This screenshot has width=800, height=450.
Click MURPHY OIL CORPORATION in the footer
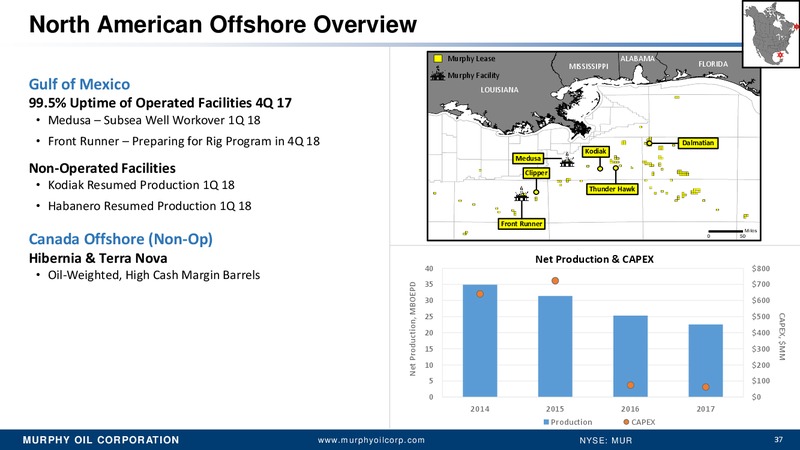(x=101, y=440)
